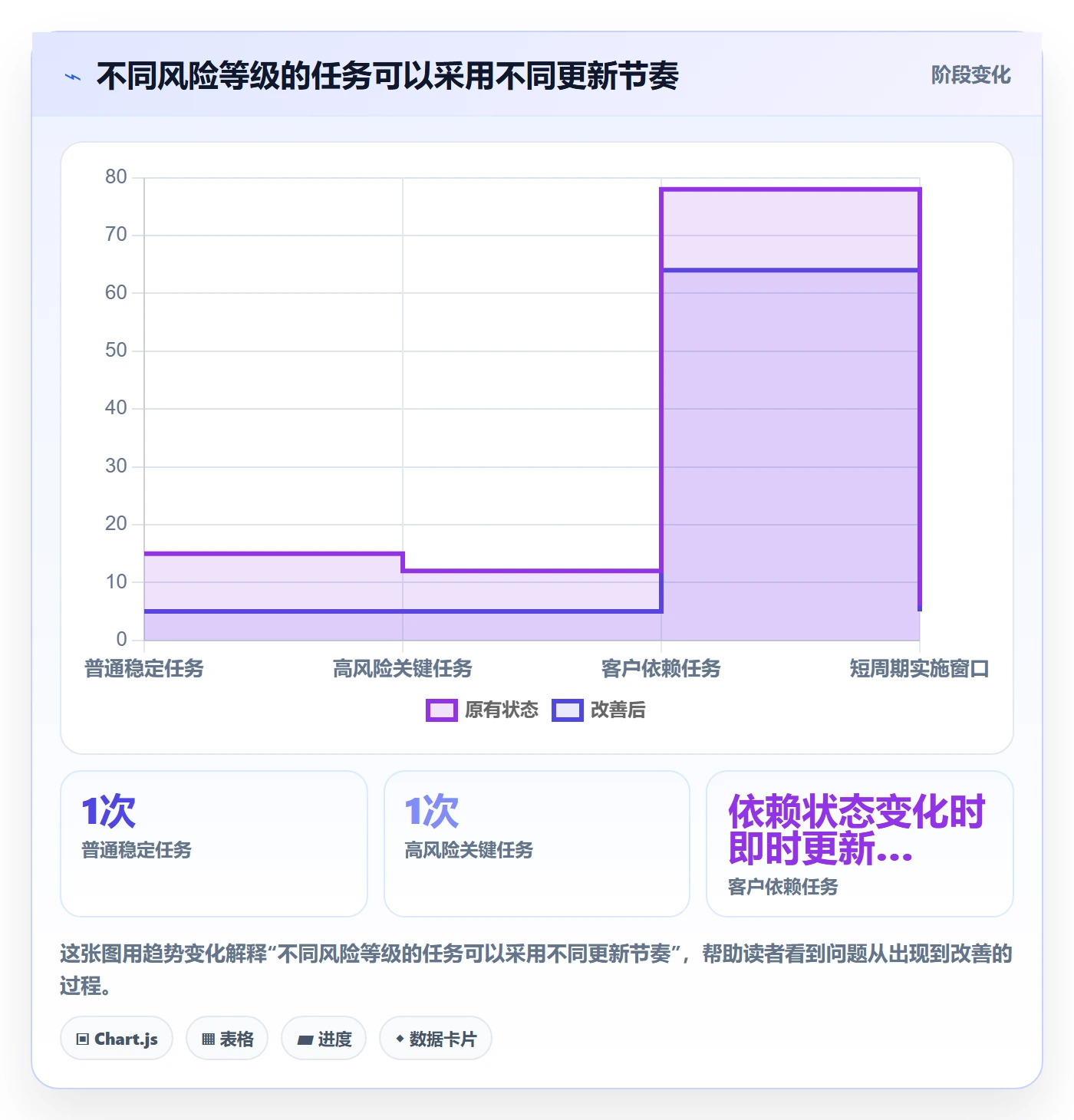Open the 普通稳定任务 data card
The height and width of the screenshot is (1120, 1074).
214,844
